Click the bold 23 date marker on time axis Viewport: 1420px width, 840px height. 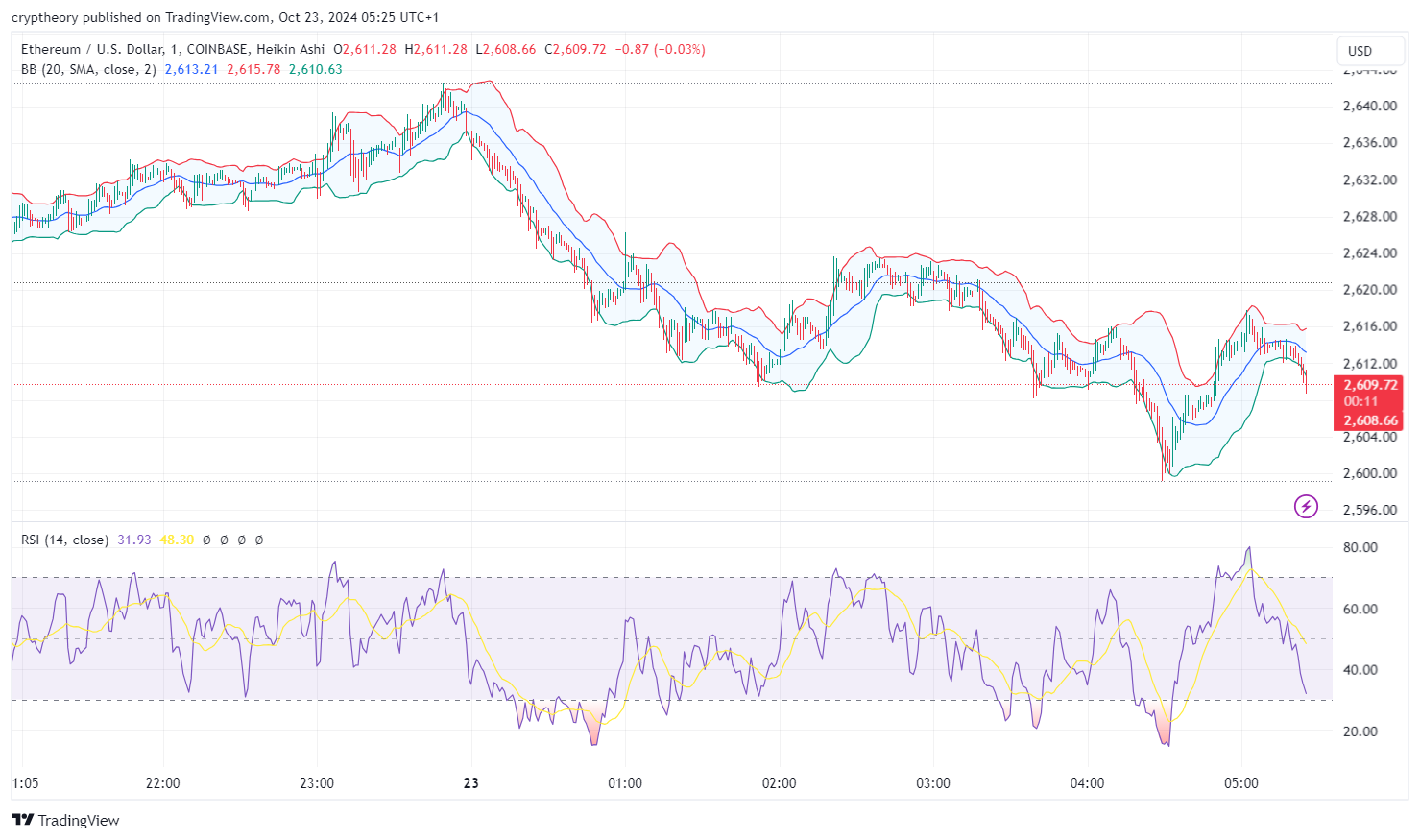tap(470, 782)
